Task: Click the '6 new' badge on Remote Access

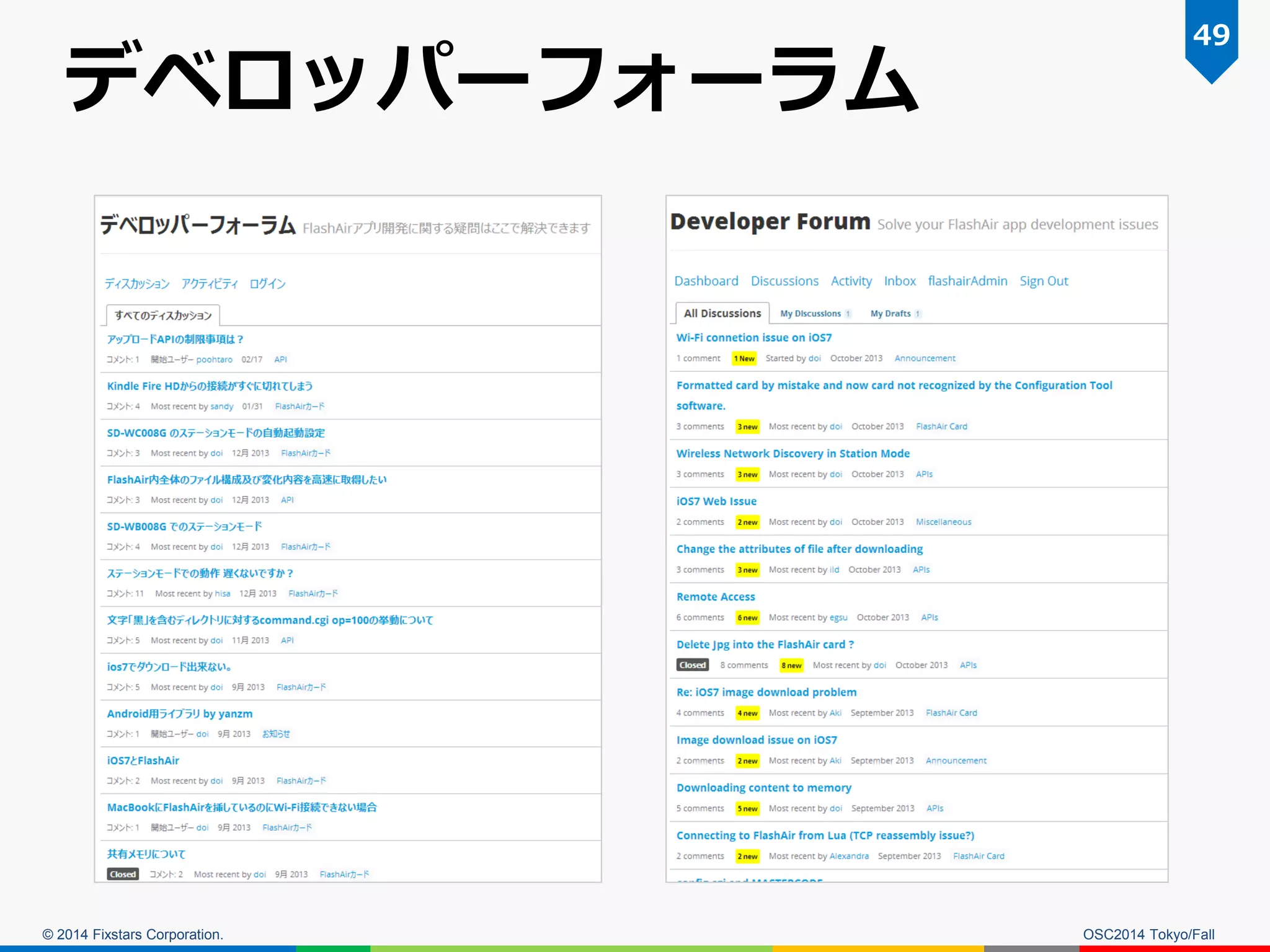Action: pos(748,617)
